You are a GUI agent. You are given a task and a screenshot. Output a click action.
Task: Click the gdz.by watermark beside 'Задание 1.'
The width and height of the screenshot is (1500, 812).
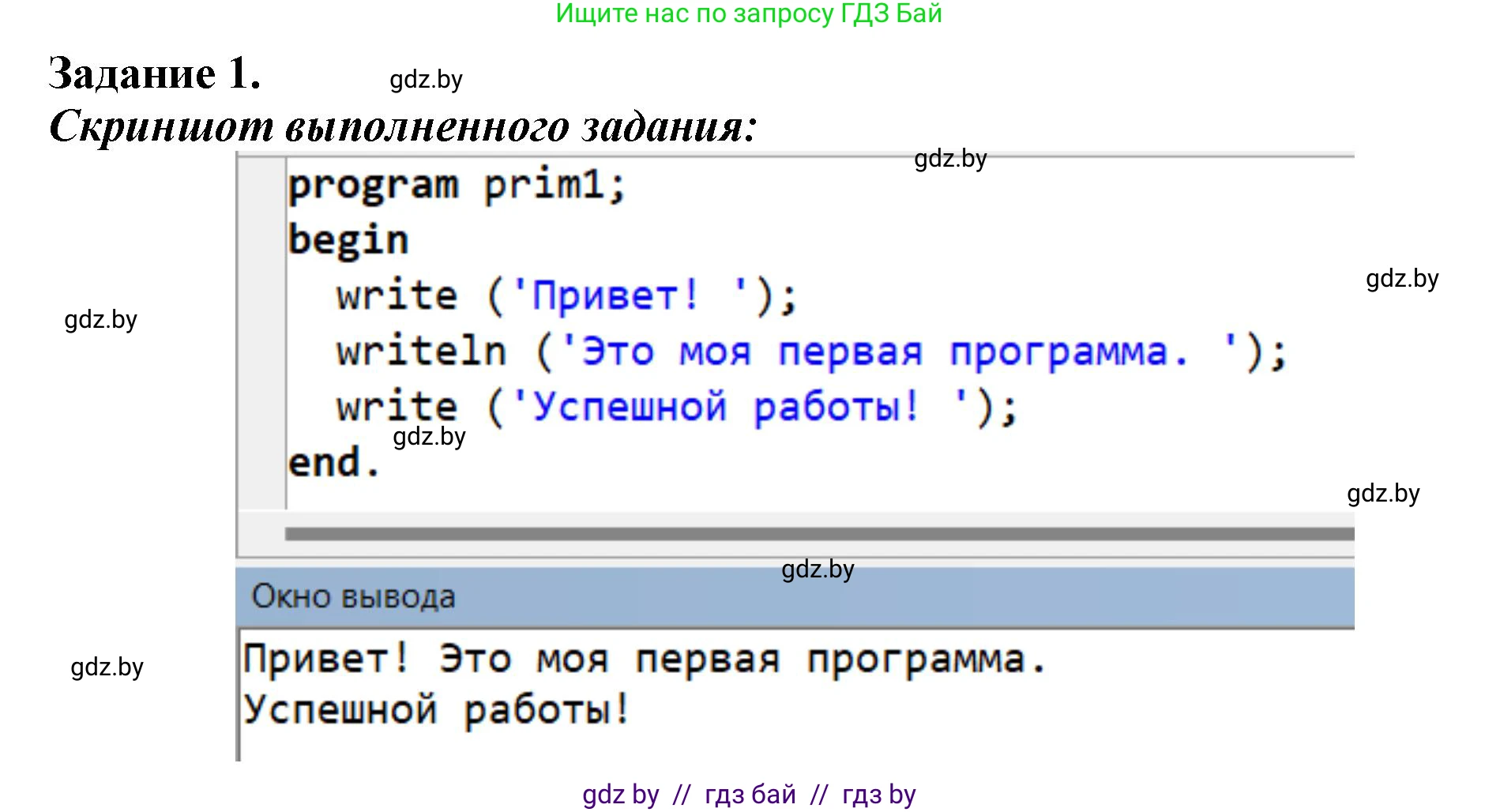point(426,80)
